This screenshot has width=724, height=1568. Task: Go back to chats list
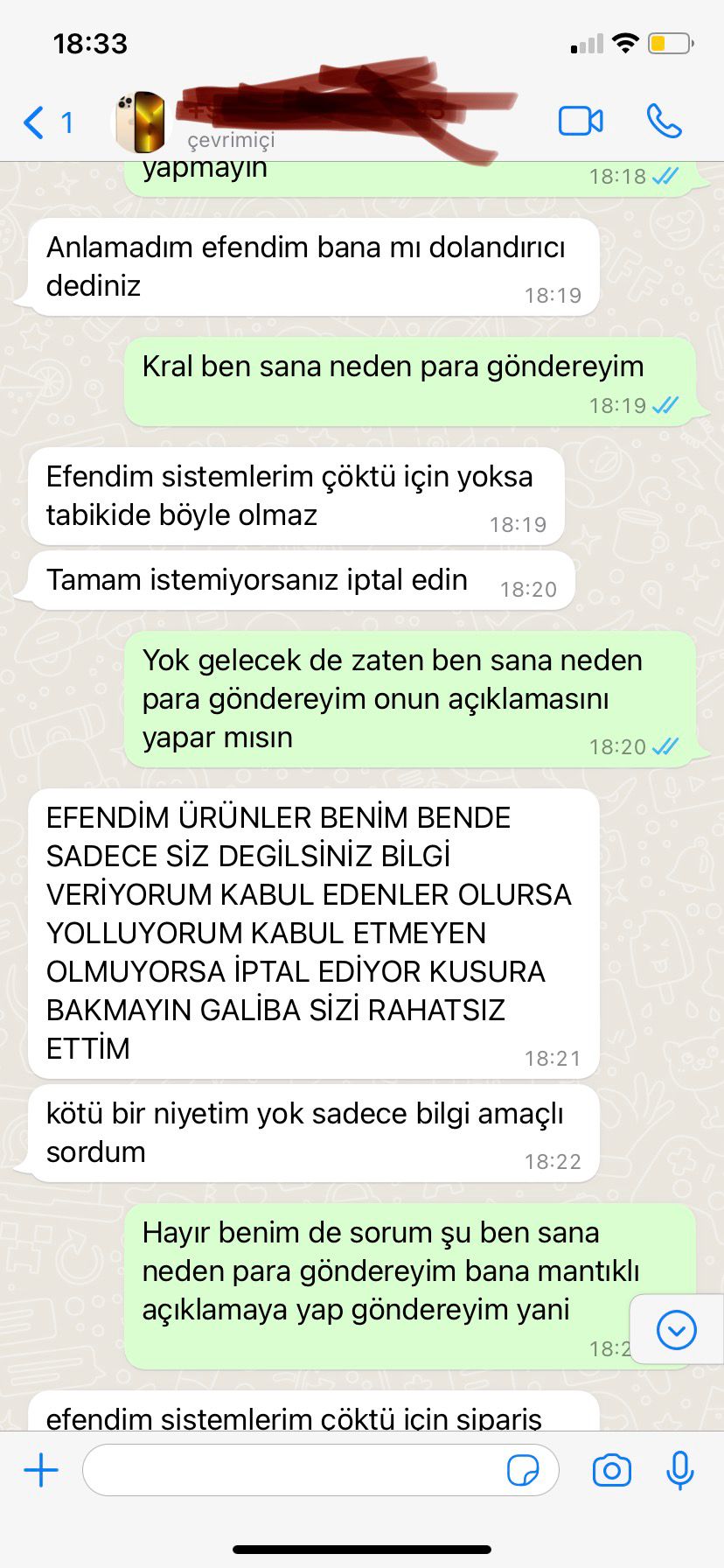(x=33, y=122)
